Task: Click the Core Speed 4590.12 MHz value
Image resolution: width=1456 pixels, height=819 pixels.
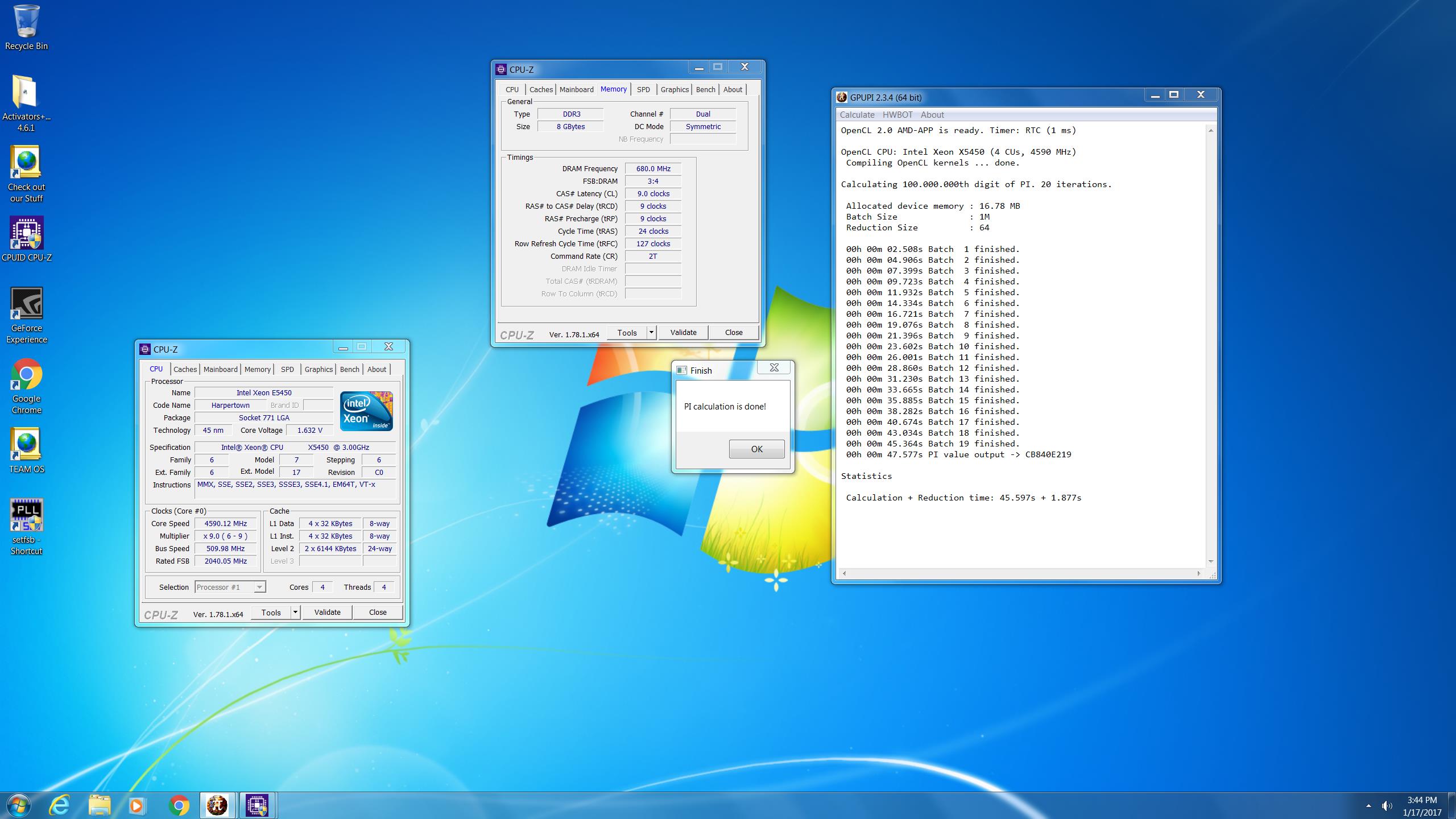Action: coord(226,524)
